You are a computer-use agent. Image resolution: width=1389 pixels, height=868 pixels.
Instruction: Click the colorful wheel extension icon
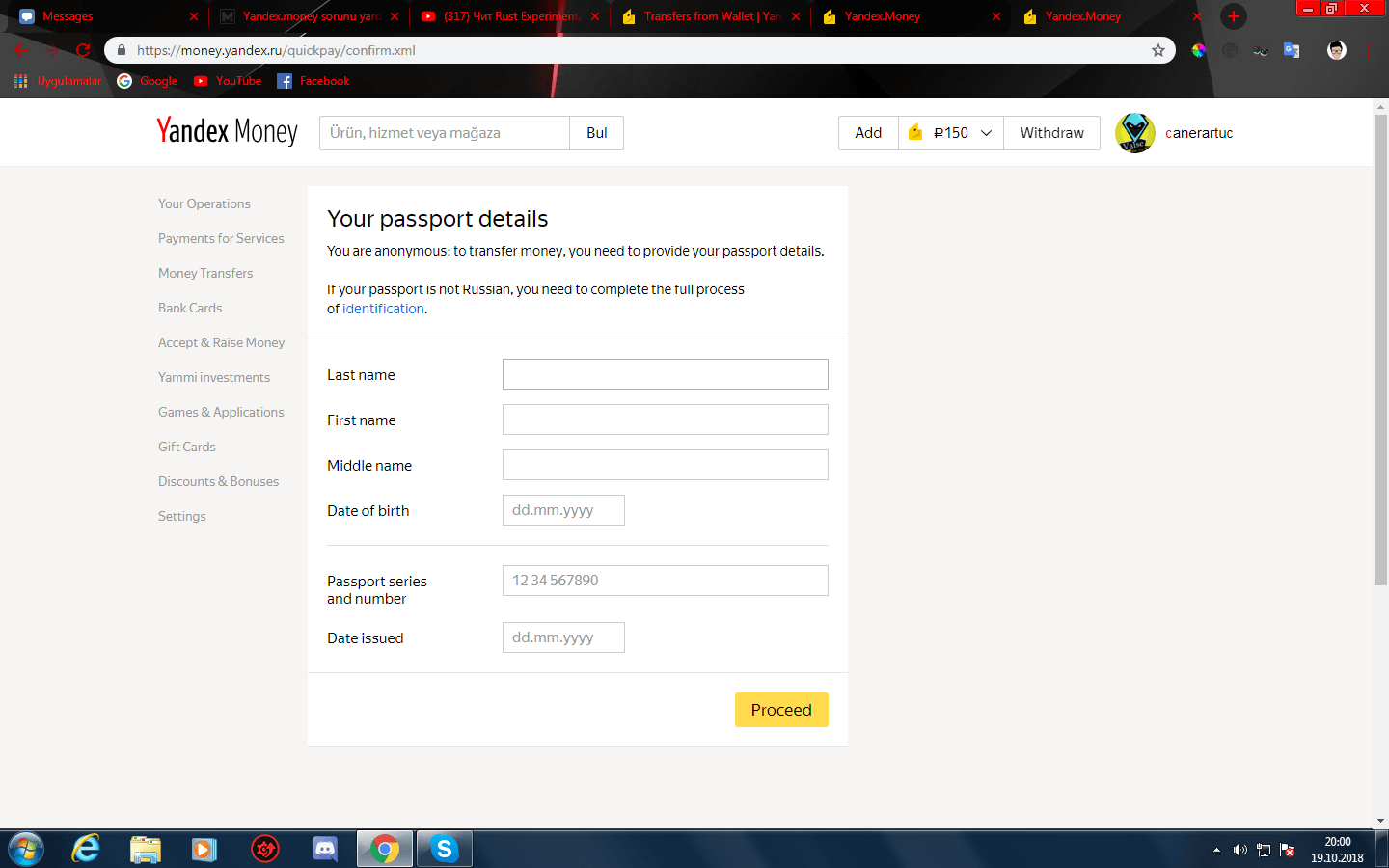(1198, 50)
